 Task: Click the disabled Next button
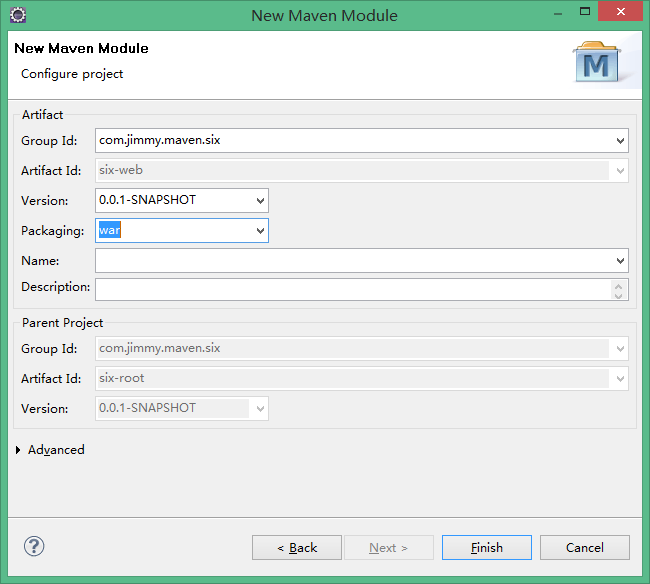(x=389, y=548)
